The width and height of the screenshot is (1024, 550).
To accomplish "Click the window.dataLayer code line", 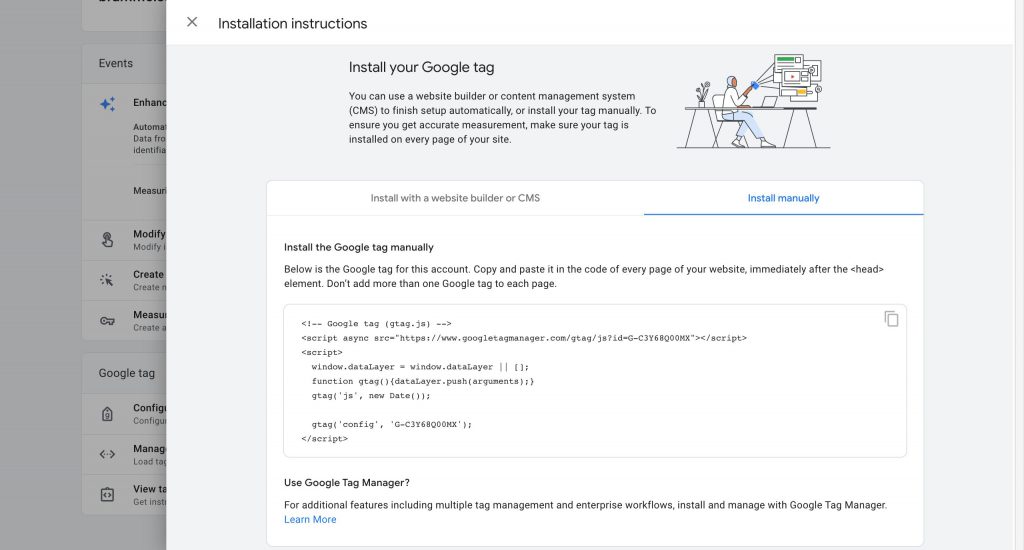I will point(420,366).
